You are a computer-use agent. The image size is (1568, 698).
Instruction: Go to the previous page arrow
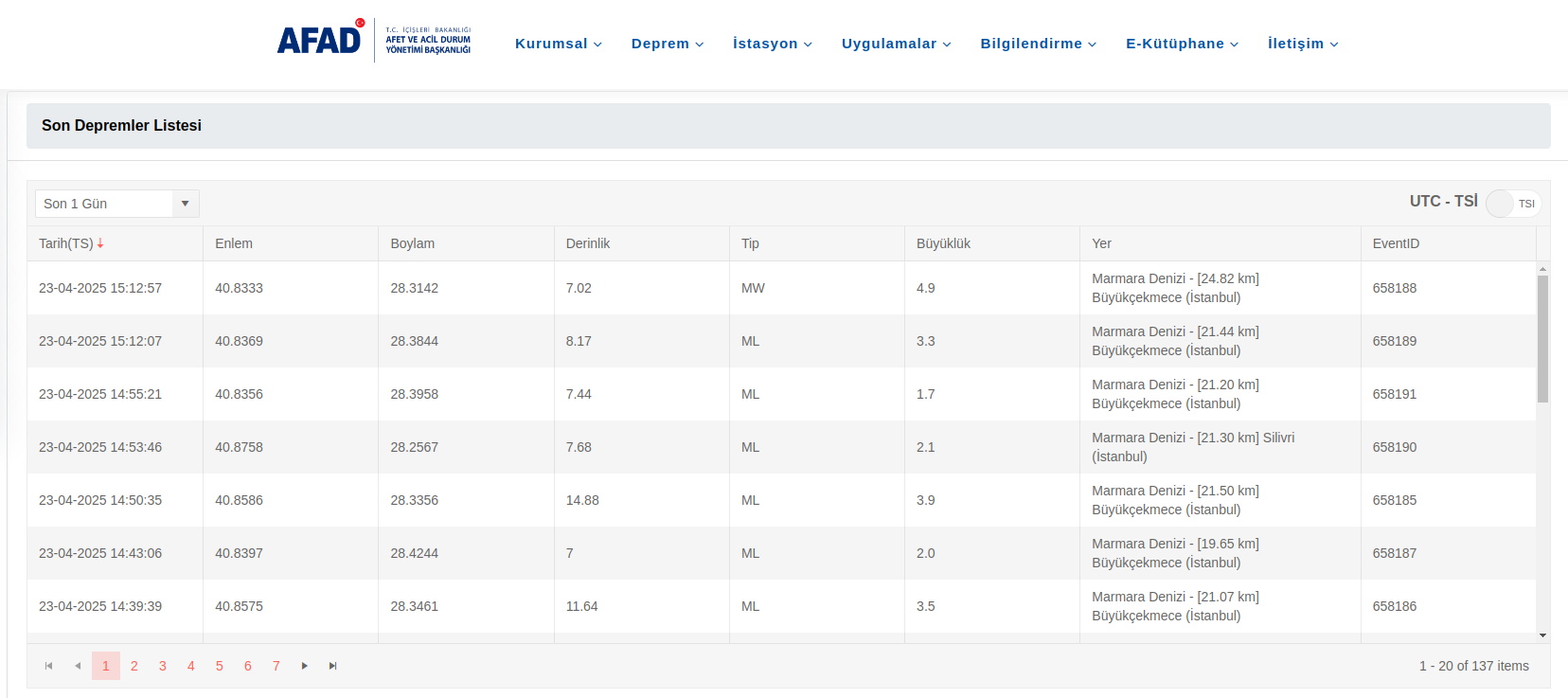(x=78, y=666)
